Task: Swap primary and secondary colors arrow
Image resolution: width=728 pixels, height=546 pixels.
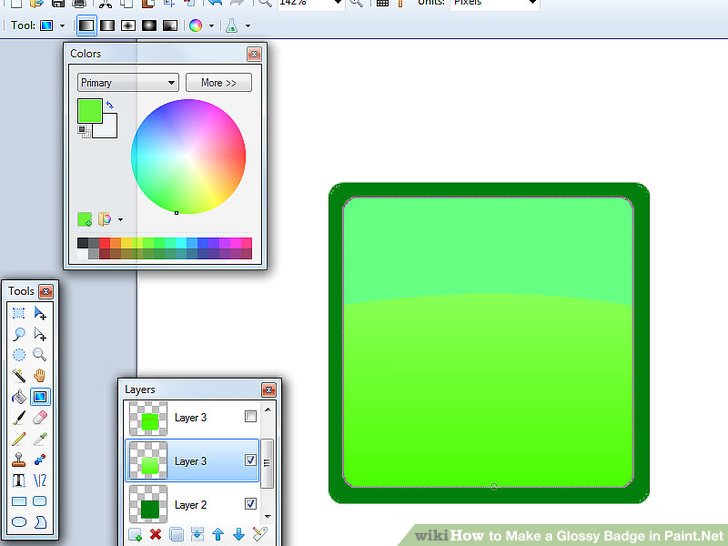Action: [x=110, y=105]
